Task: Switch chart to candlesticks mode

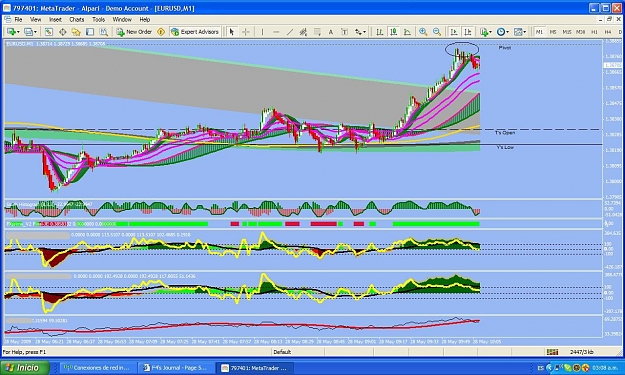Action: coord(393,32)
